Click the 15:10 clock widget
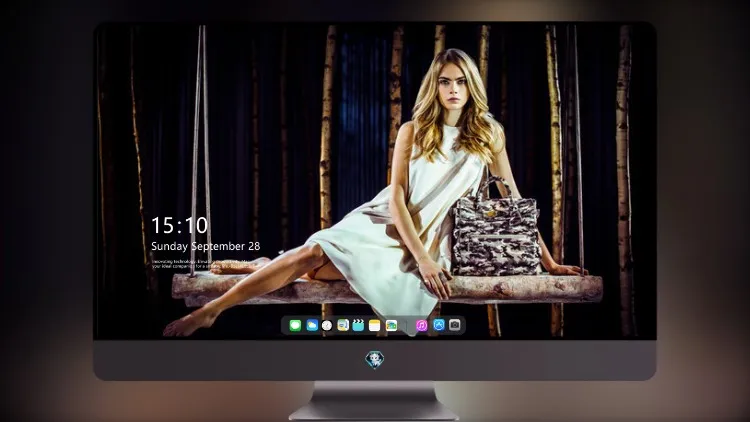Image resolution: width=750 pixels, height=422 pixels. (x=179, y=225)
